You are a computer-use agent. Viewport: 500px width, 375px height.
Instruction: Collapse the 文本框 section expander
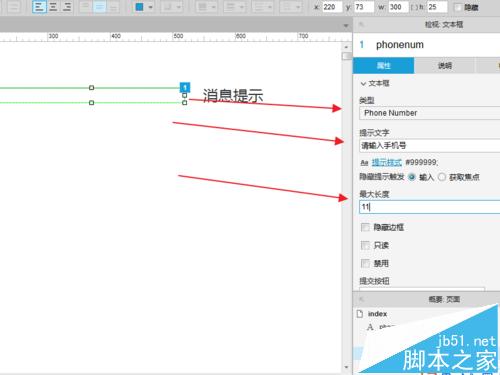pos(363,83)
